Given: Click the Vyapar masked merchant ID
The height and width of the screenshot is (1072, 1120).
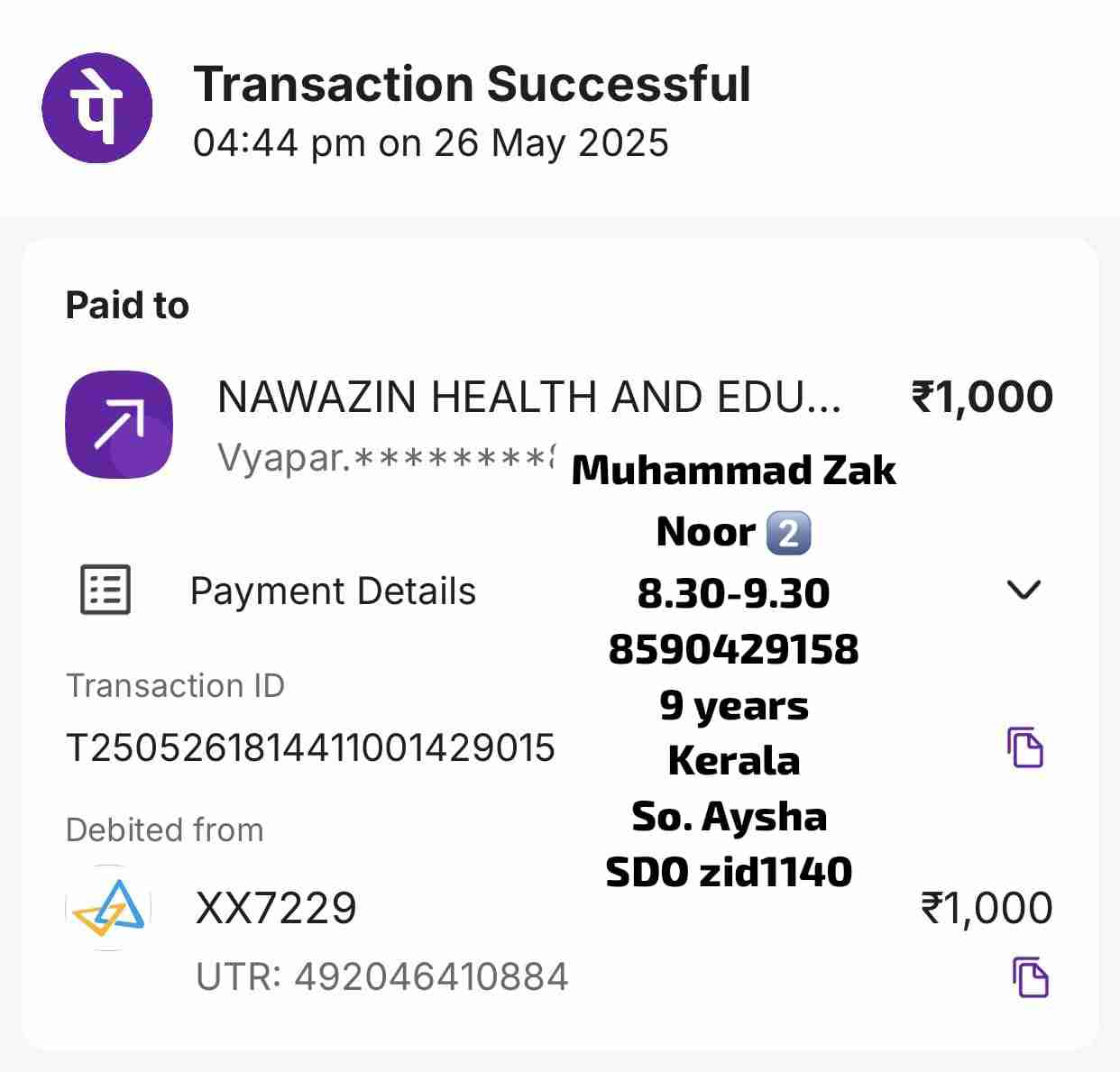Looking at the screenshot, I should (386, 458).
